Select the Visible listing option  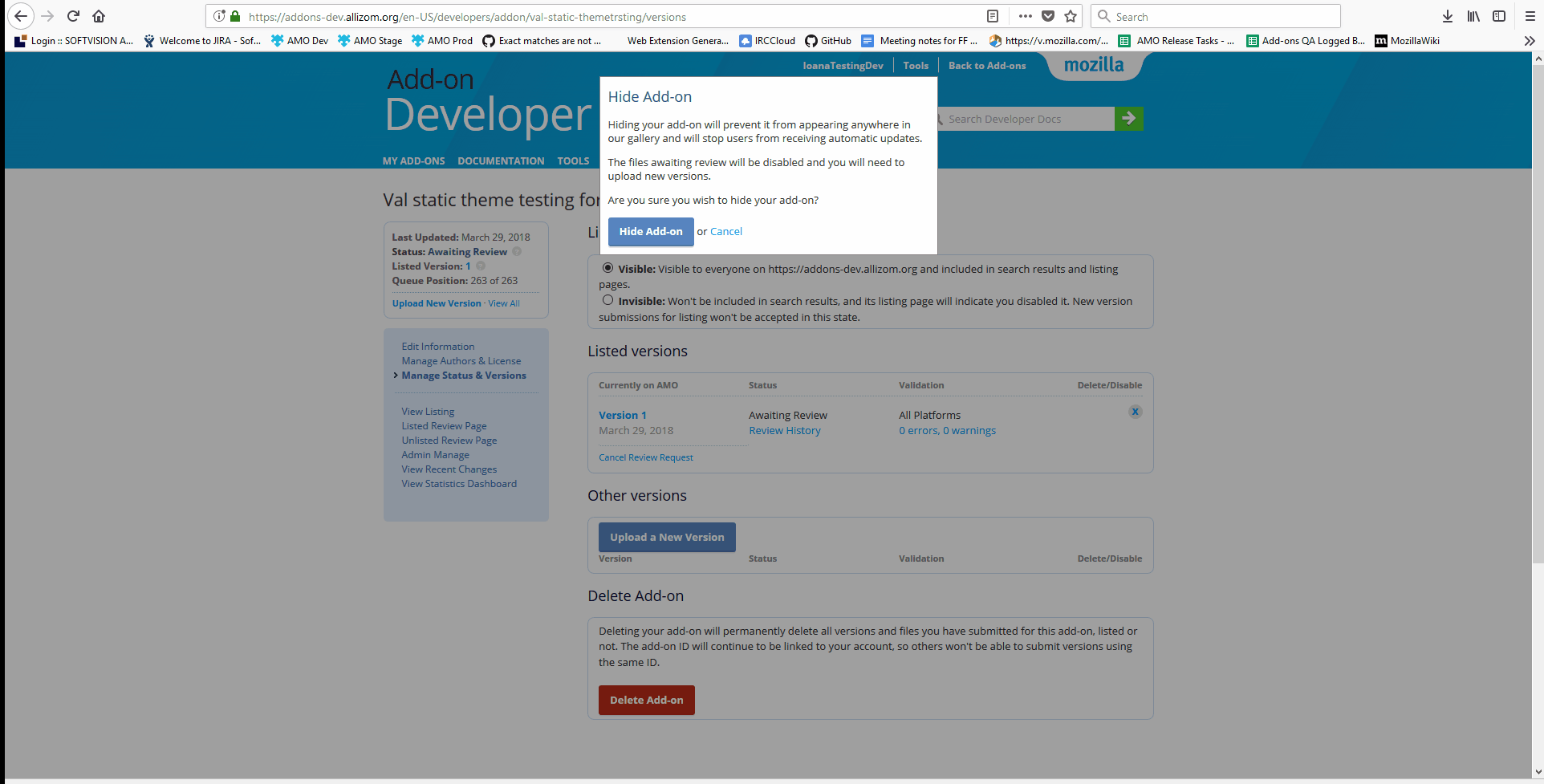point(607,267)
